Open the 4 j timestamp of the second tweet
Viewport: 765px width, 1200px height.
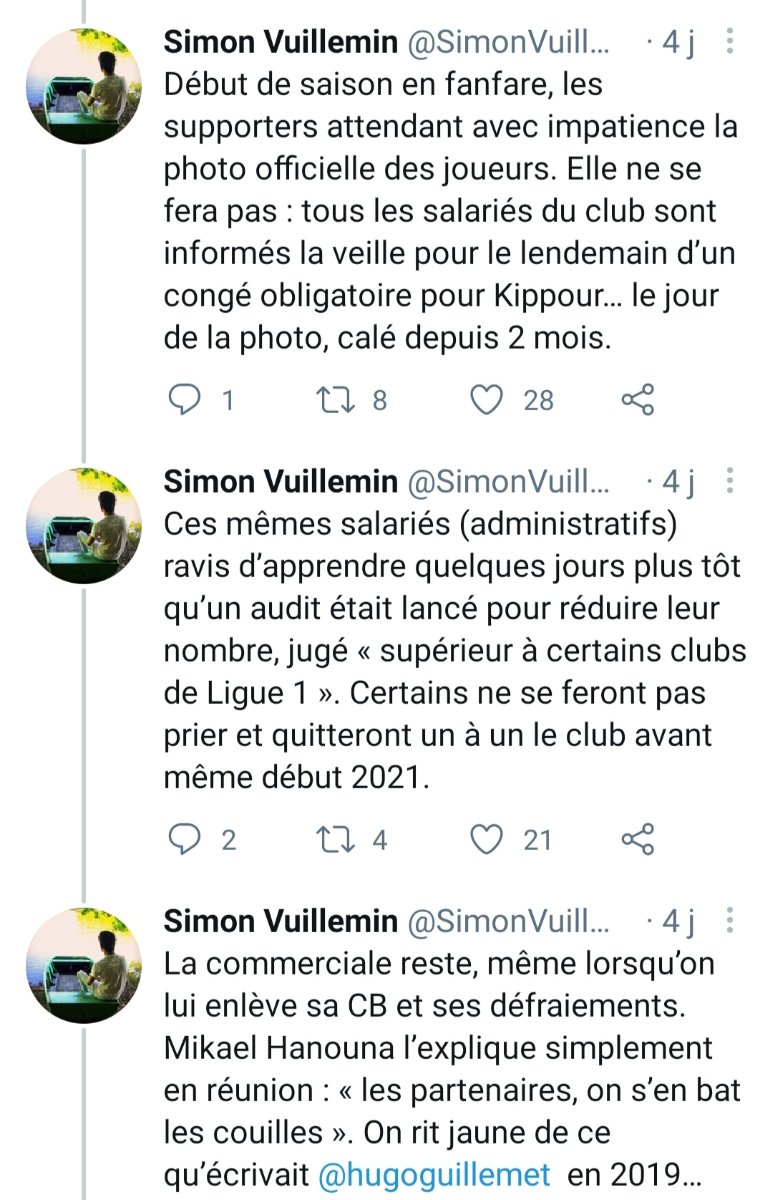coord(671,482)
